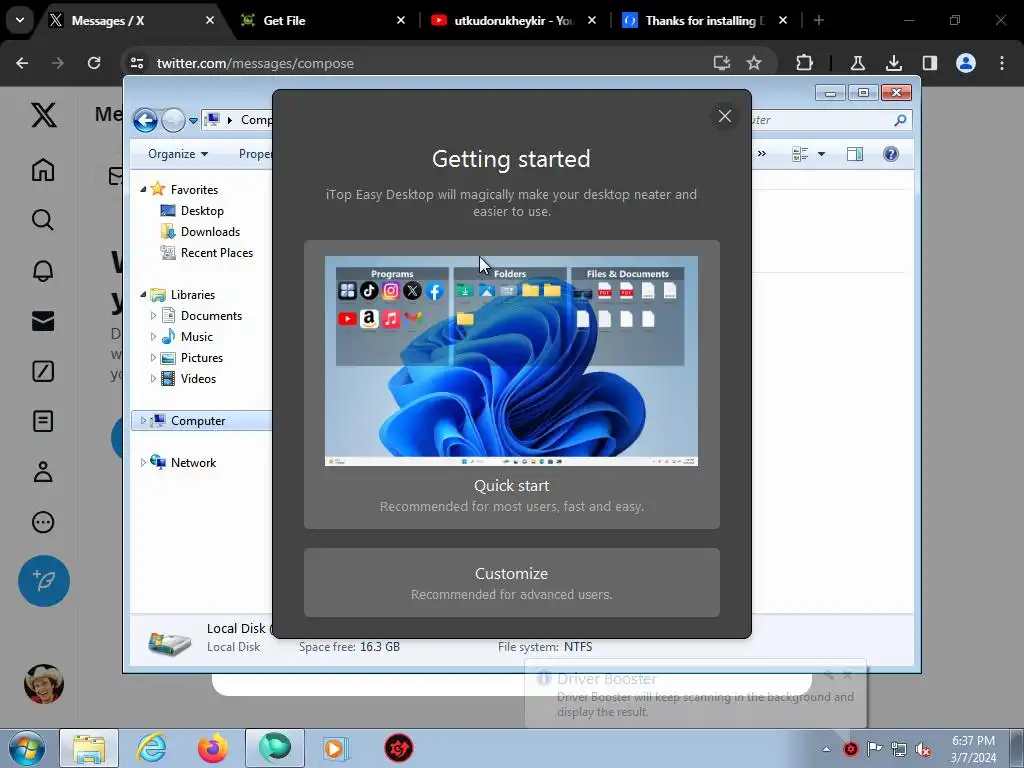The height and width of the screenshot is (768, 1024).
Task: Toggle the Explorer preview pane icon
Action: pyautogui.click(x=855, y=154)
